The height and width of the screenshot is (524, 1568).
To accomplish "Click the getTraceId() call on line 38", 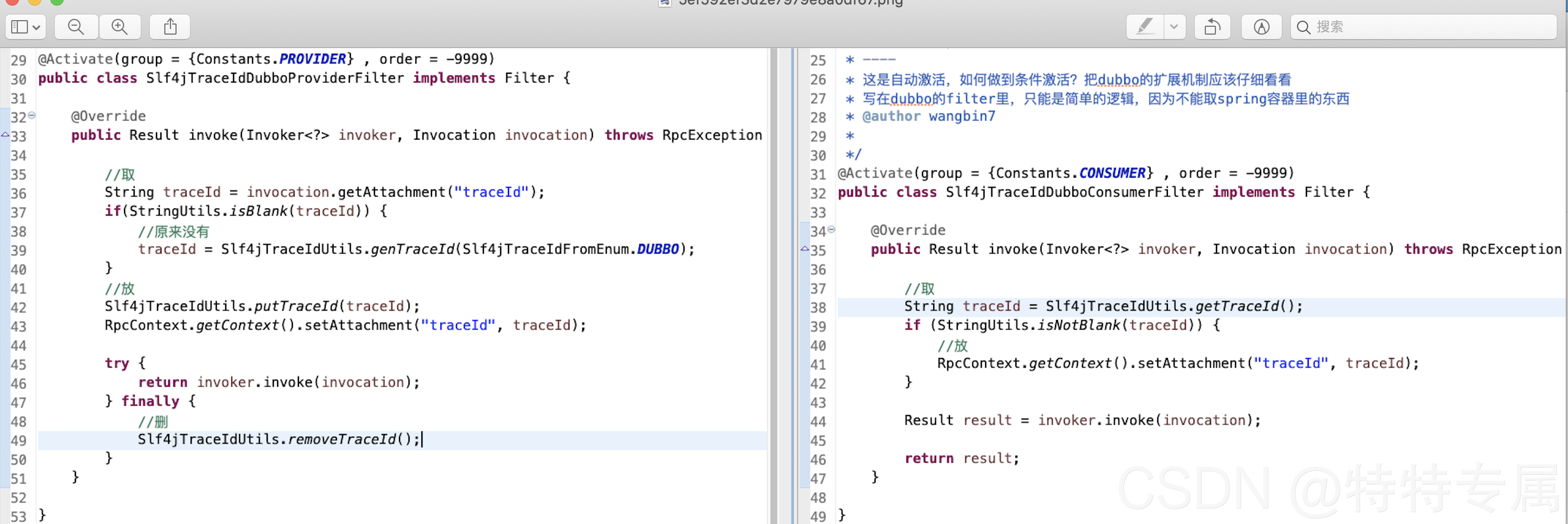I will [x=1246, y=306].
